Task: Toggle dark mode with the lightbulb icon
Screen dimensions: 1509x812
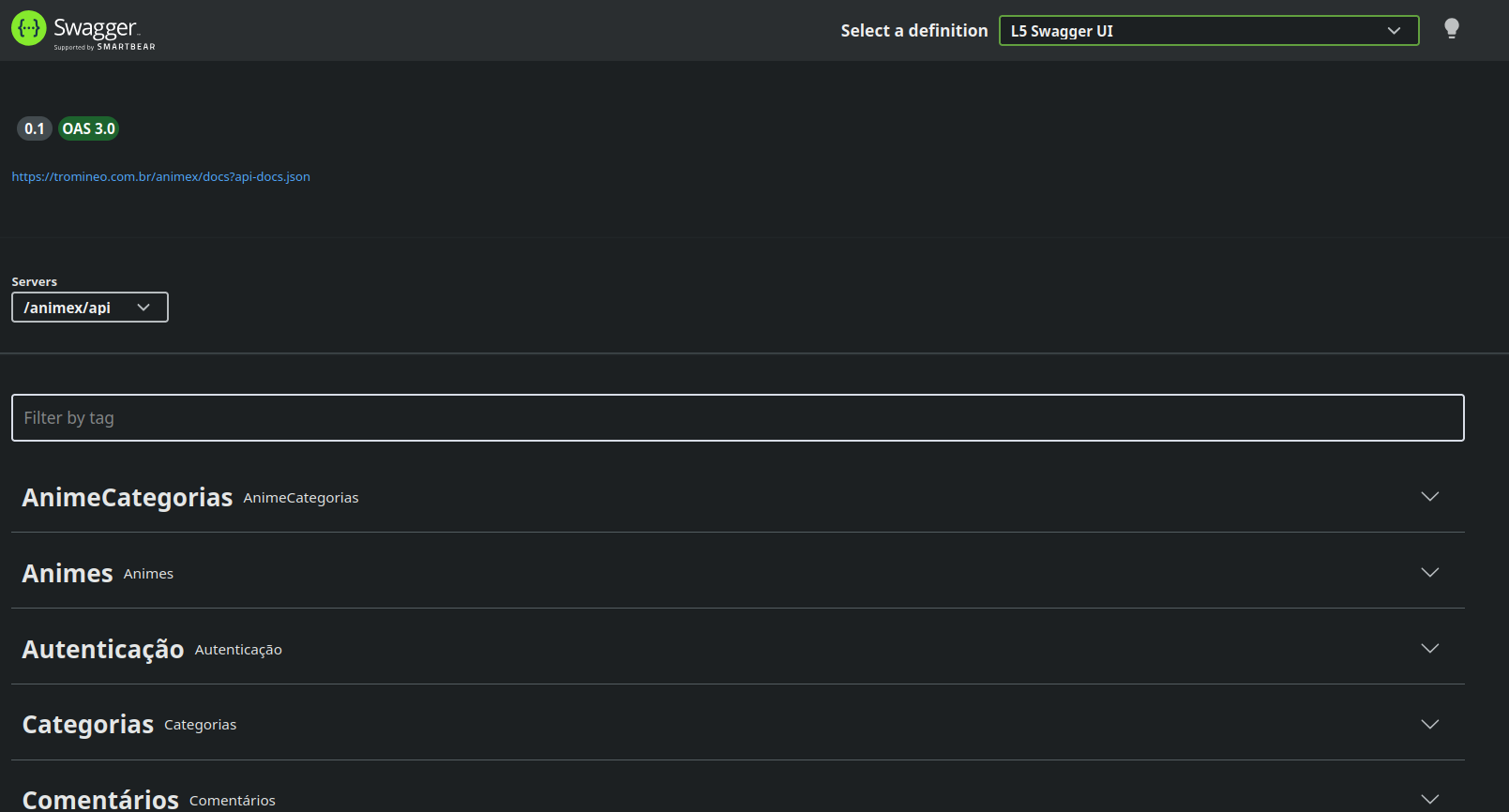Action: (1451, 29)
